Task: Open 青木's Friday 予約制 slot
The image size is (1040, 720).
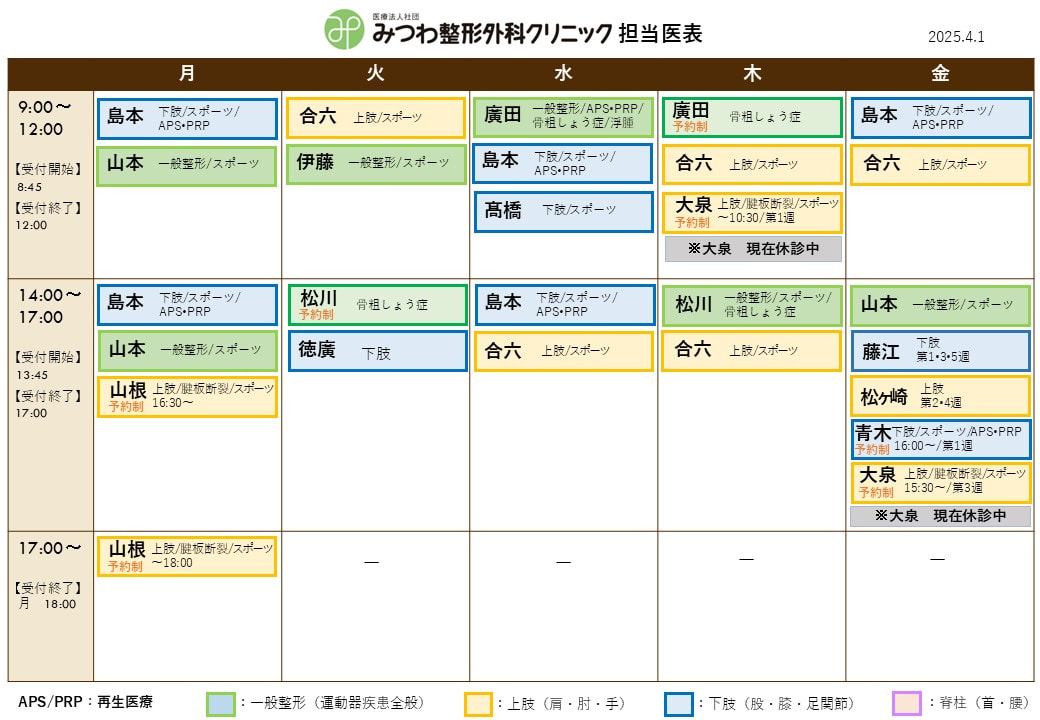Action: (939, 439)
